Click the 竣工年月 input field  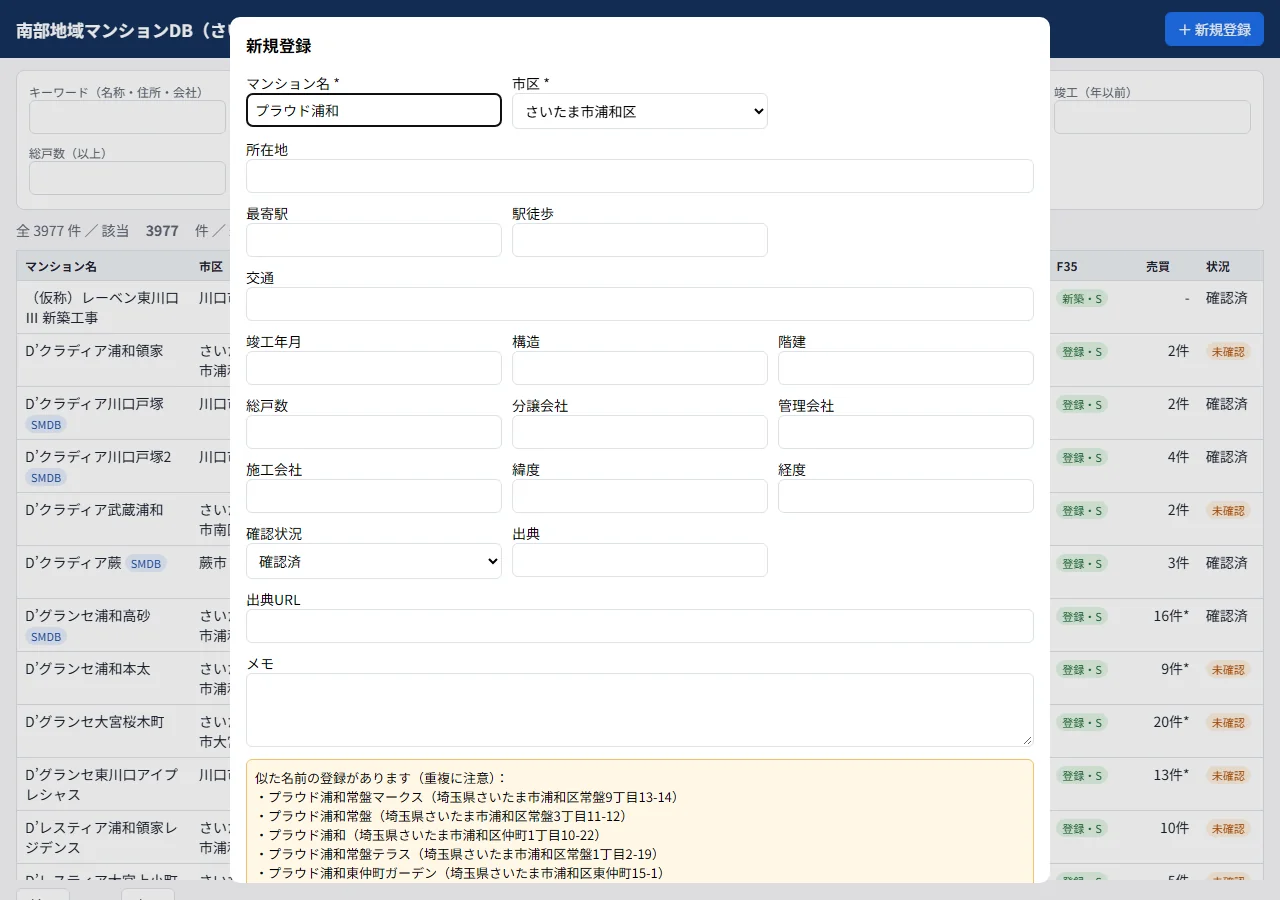[x=374, y=368]
